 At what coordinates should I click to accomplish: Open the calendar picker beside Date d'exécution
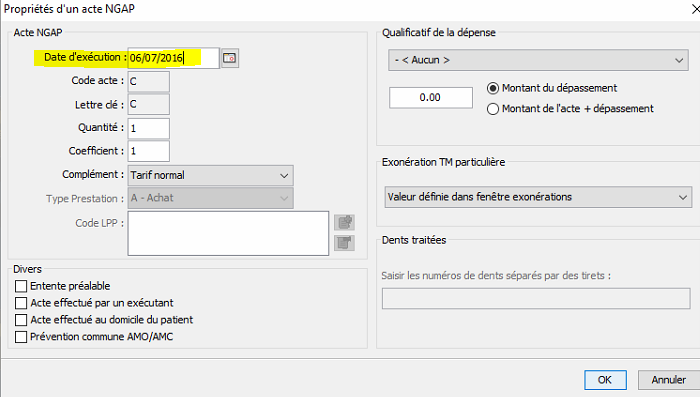pyautogui.click(x=230, y=58)
